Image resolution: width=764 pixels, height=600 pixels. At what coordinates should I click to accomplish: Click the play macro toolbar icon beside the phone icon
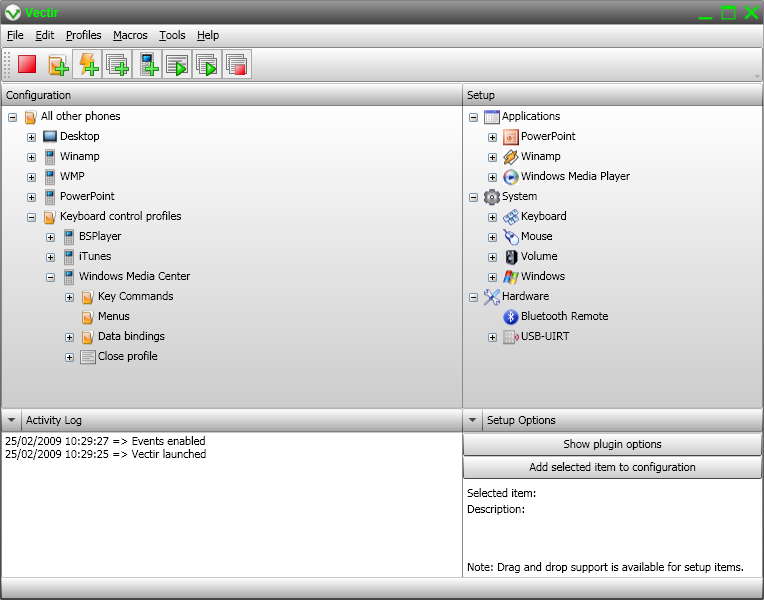177,64
